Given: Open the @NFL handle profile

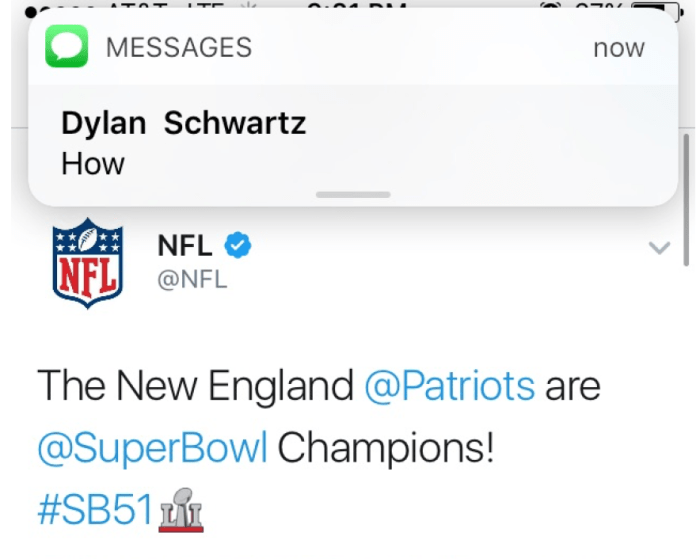Looking at the screenshot, I should click(192, 280).
